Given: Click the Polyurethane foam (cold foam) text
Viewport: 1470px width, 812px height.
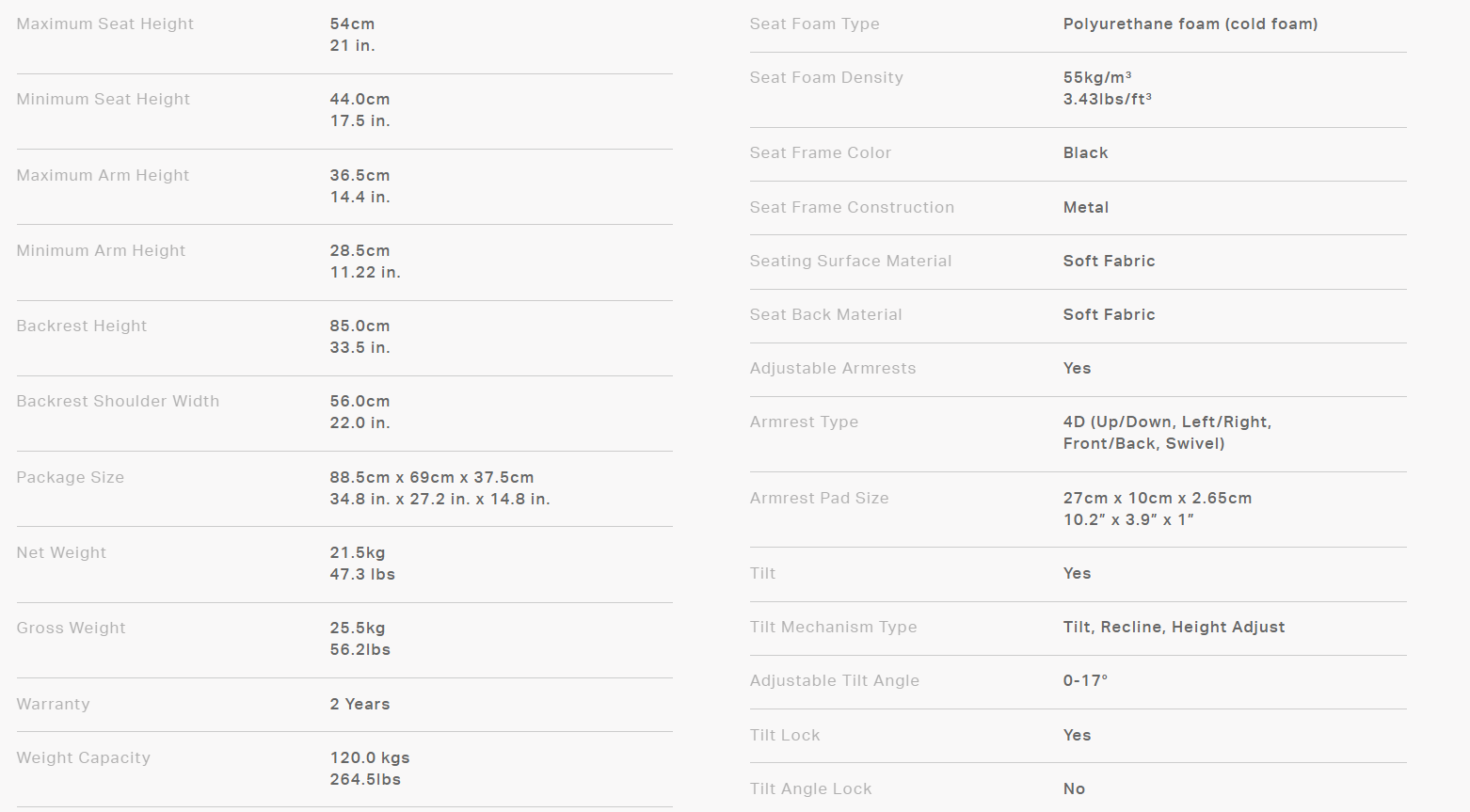Looking at the screenshot, I should pyautogui.click(x=1190, y=24).
